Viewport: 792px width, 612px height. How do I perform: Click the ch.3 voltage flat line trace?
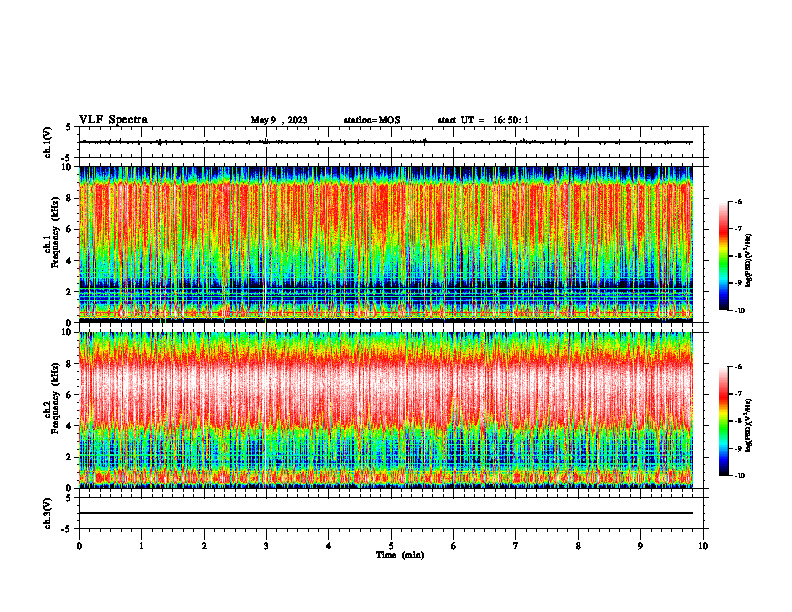coord(386,513)
